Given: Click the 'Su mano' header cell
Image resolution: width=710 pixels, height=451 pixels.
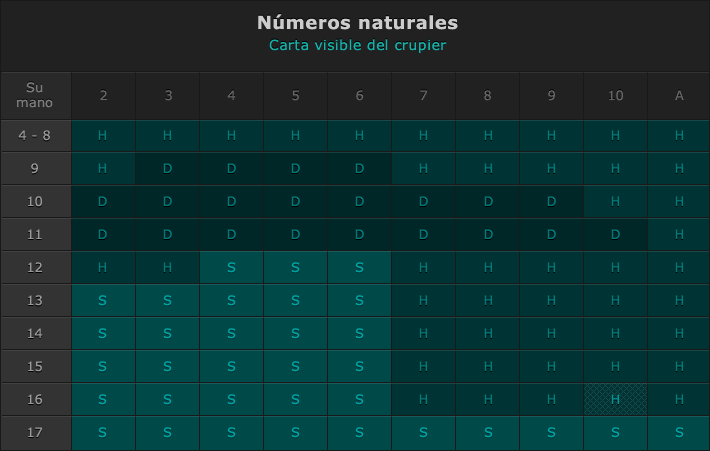Looking at the screenshot, I should (x=36, y=96).
